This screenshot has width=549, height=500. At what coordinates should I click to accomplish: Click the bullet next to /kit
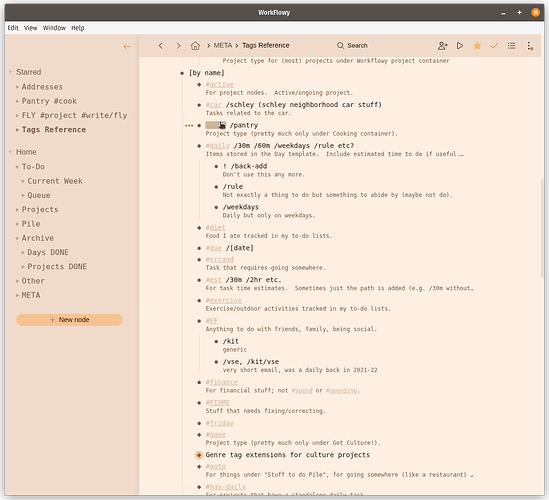(x=216, y=341)
